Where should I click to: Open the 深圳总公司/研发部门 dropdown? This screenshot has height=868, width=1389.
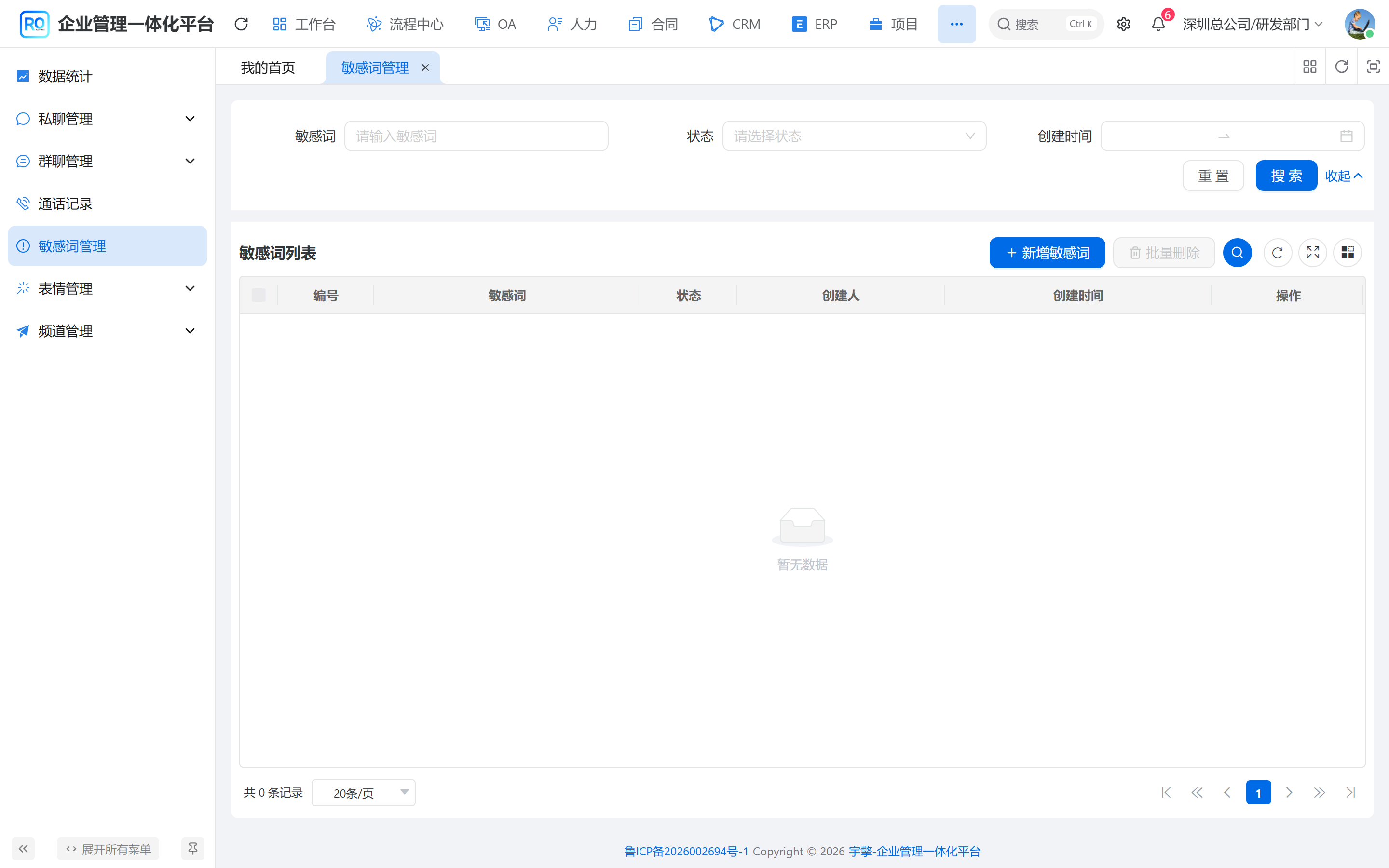[1253, 24]
